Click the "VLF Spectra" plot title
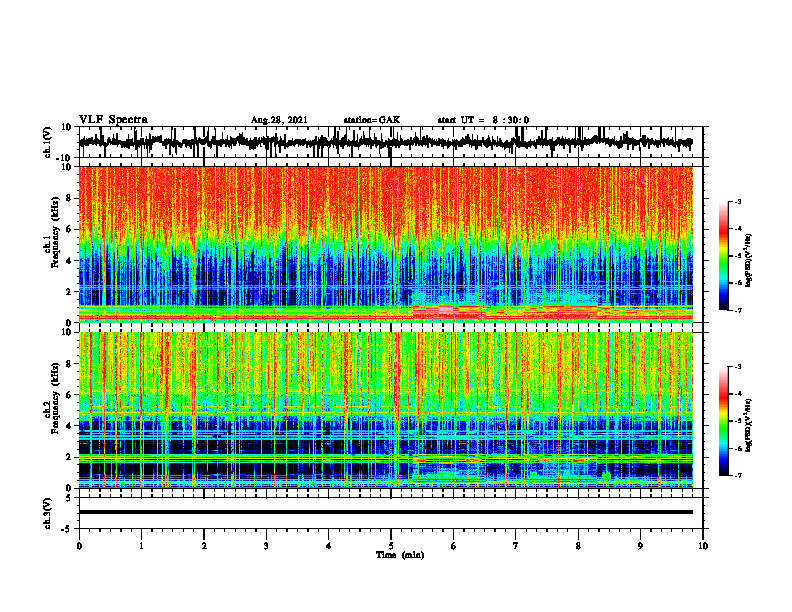This screenshot has width=792, height=612. pos(113,119)
